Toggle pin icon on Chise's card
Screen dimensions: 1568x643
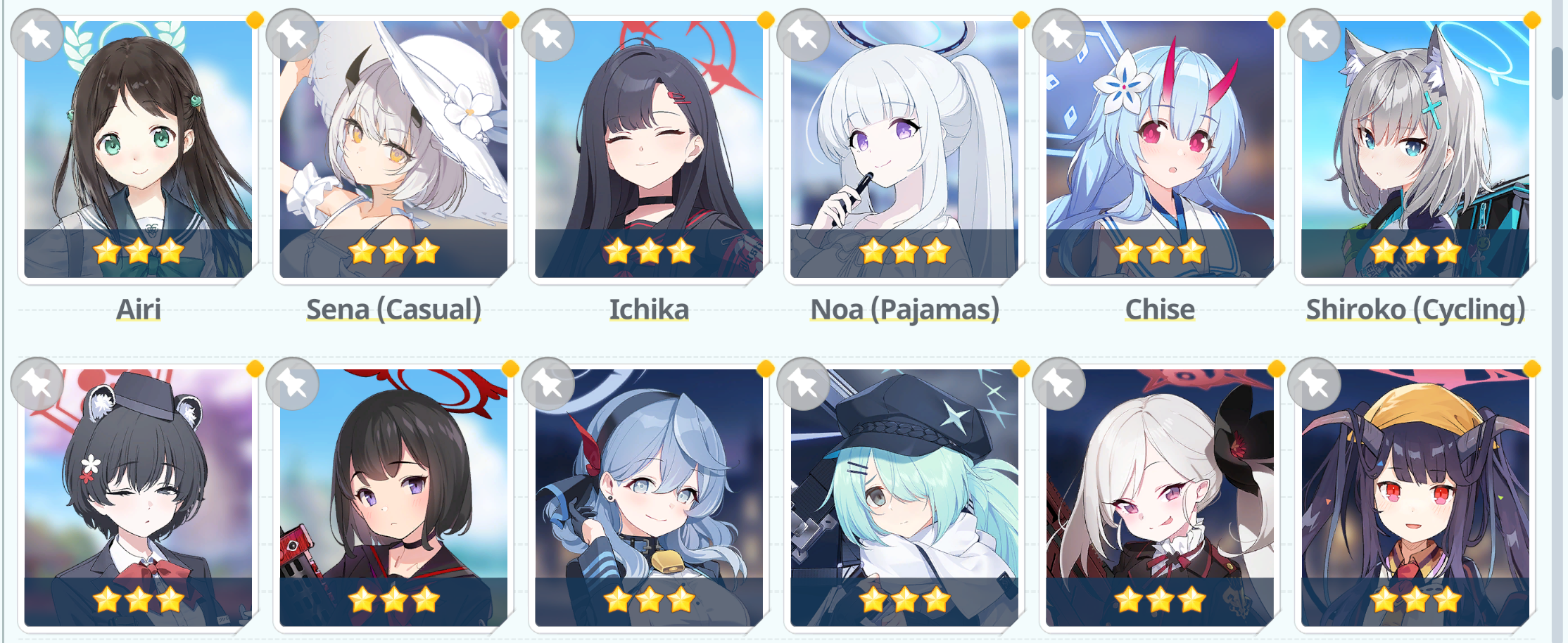coord(1058,35)
